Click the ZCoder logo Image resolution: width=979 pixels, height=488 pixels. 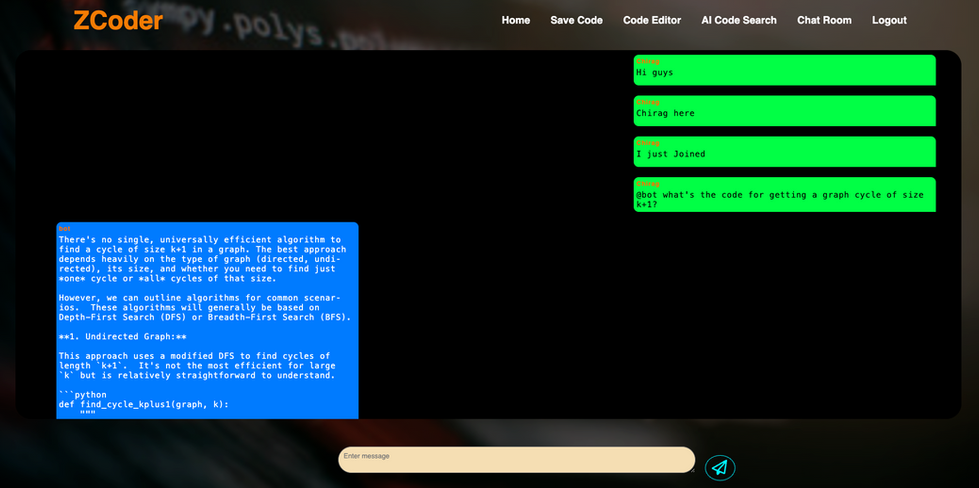[118, 21]
